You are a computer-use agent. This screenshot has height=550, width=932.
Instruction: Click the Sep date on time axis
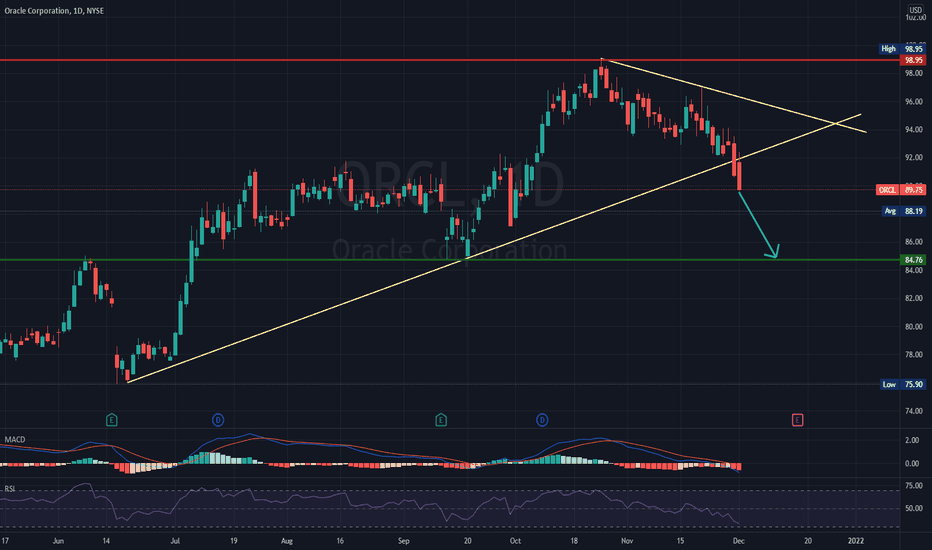(x=404, y=541)
